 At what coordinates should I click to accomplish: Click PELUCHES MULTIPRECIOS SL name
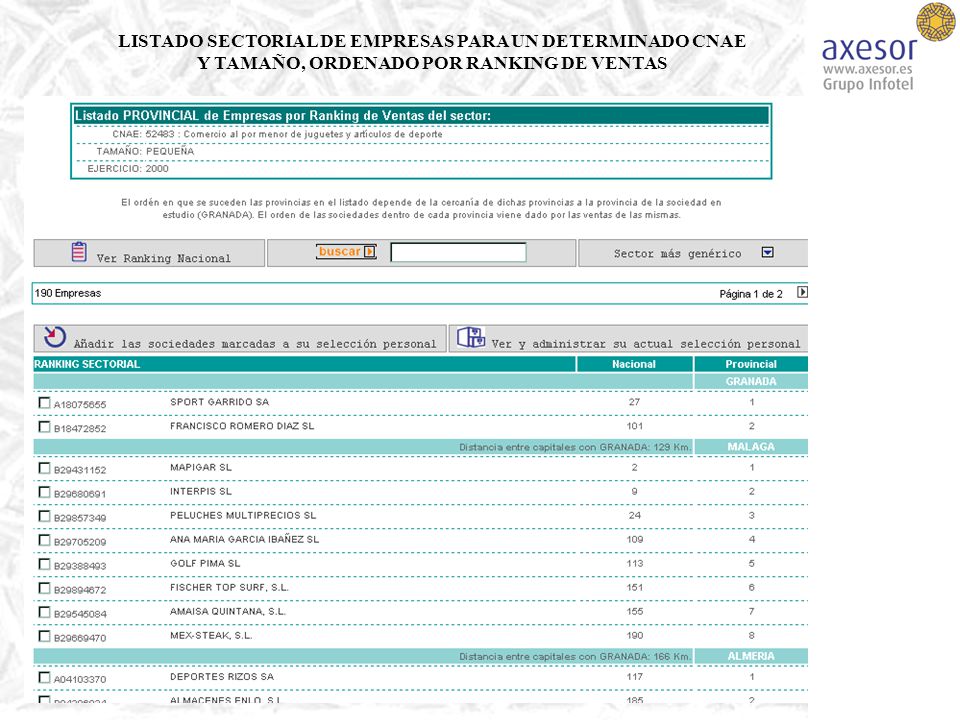pyautogui.click(x=243, y=516)
